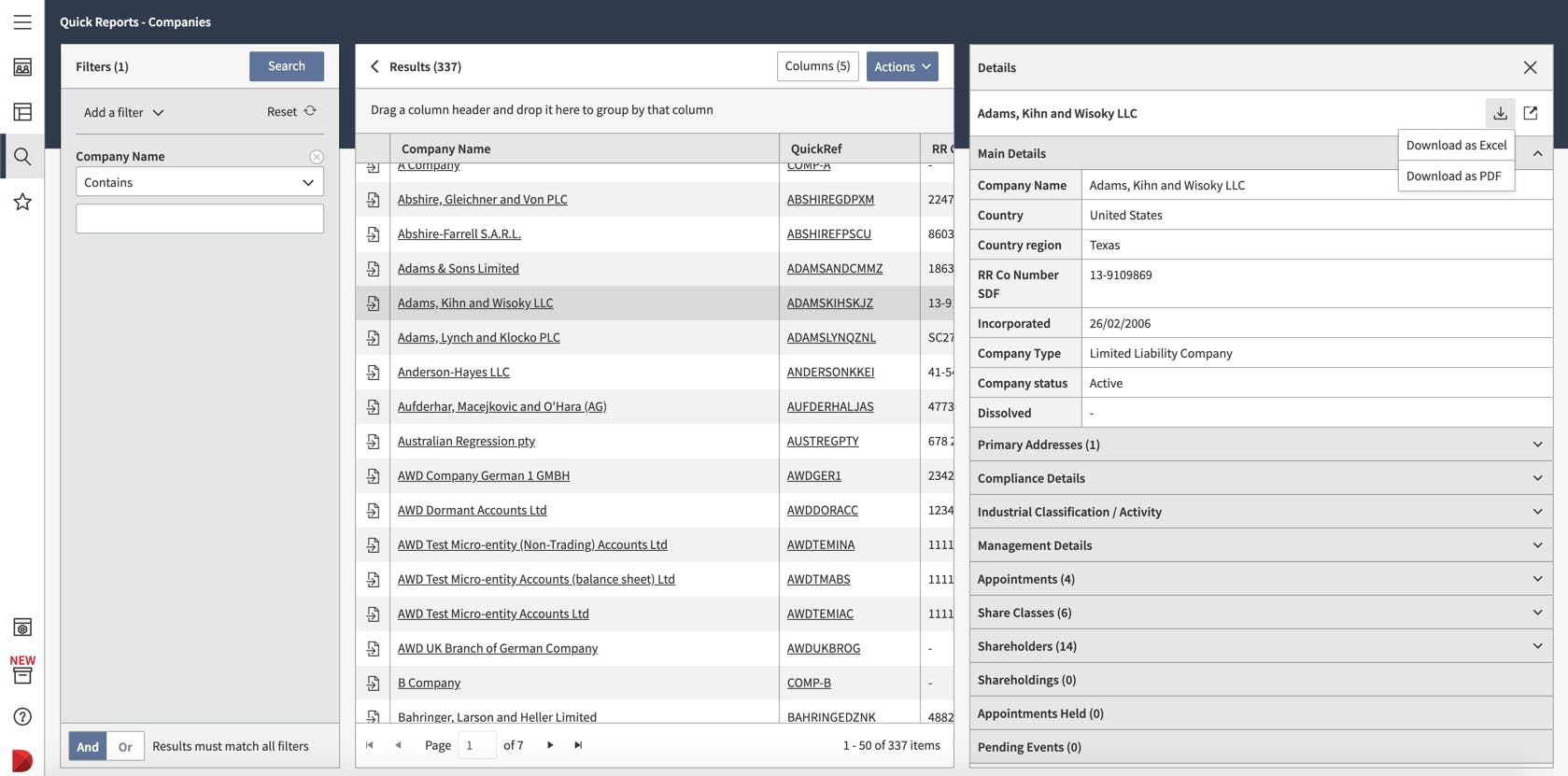This screenshot has height=776, width=1568.
Task: Open the Anderson-Hayes LLC company link
Action: (454, 372)
